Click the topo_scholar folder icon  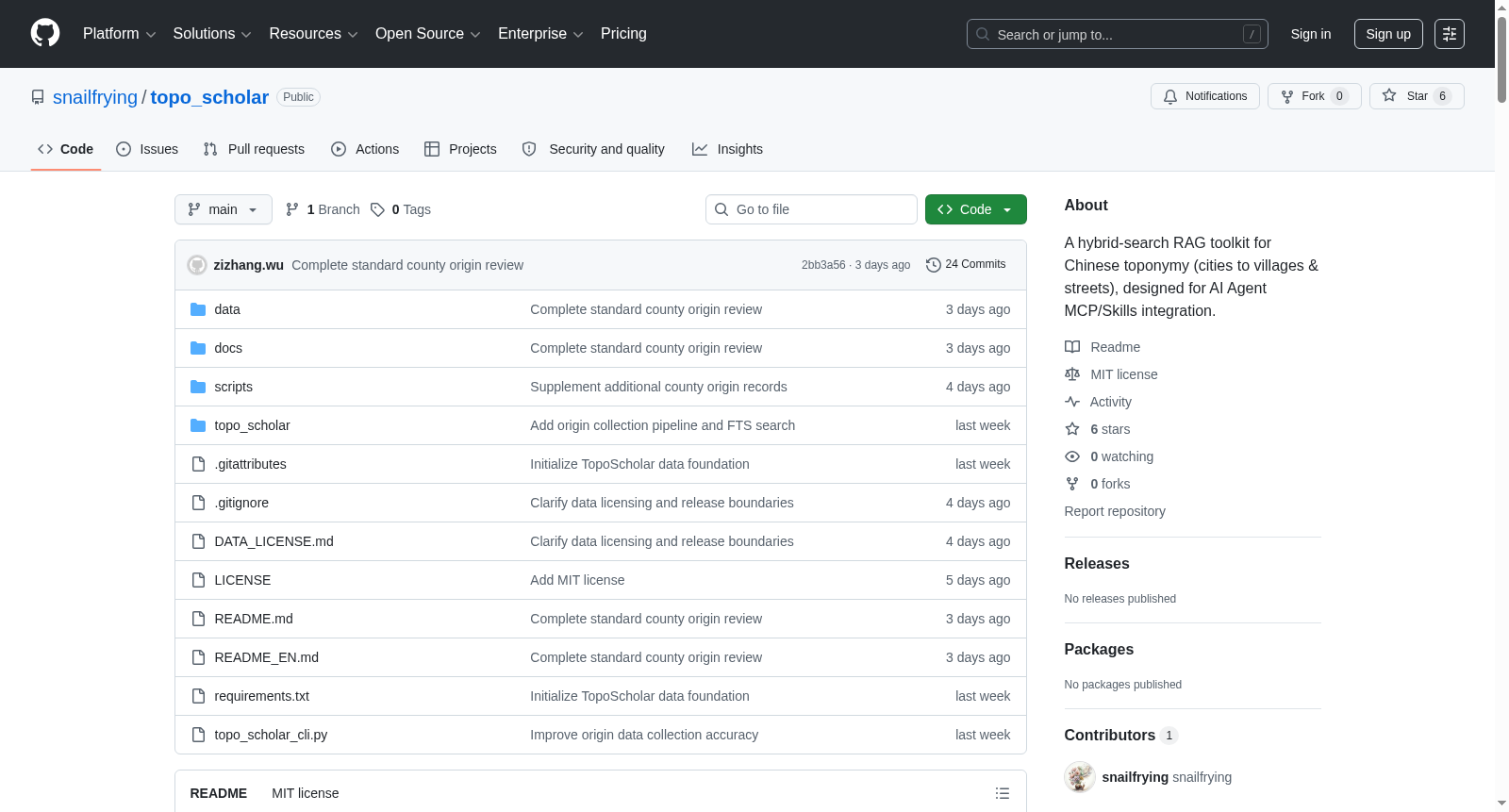coord(198,425)
